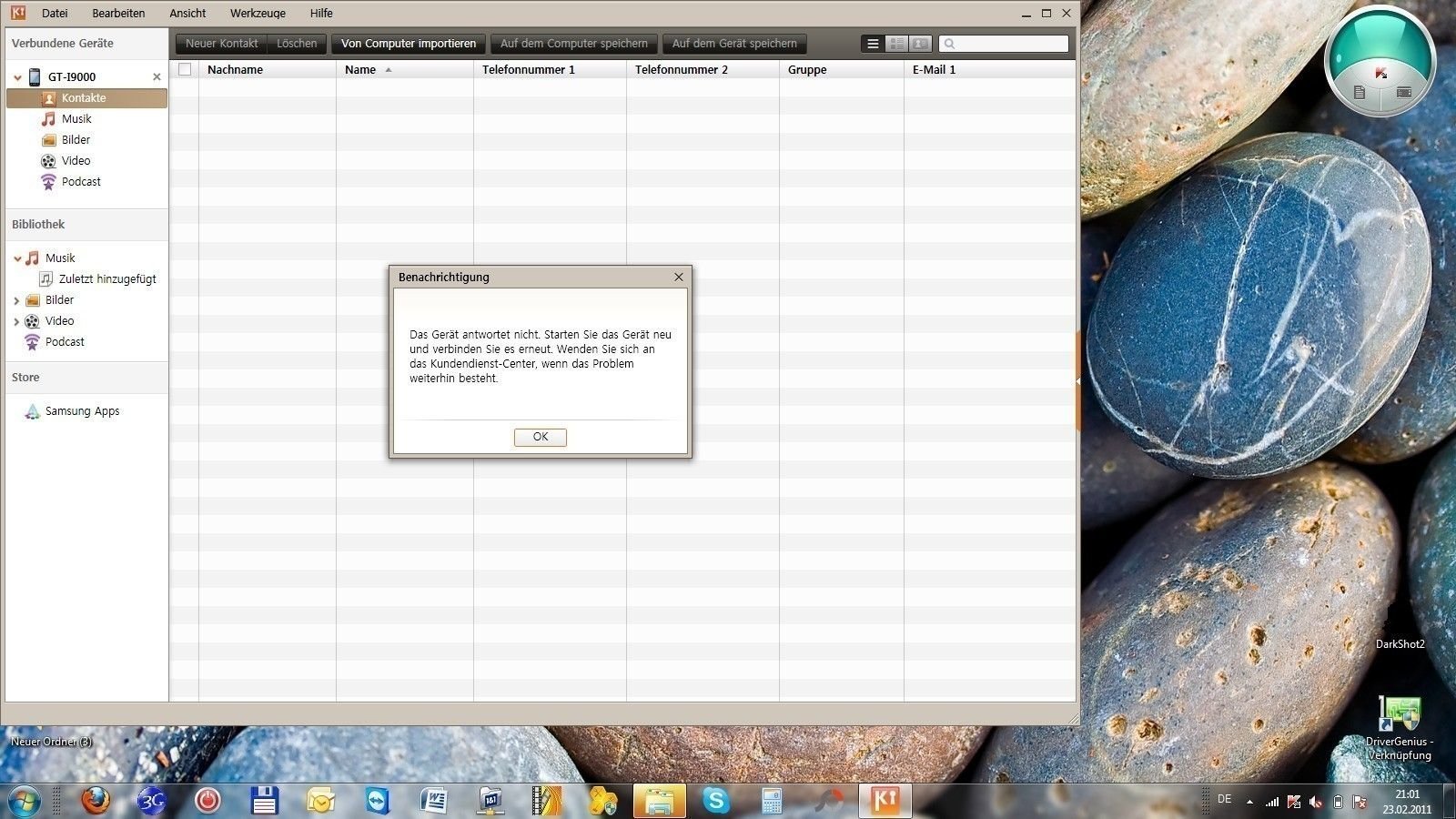Screen dimensions: 1456x819
Task: Show hidden tray icons arrow
Action: pyautogui.click(x=1249, y=802)
